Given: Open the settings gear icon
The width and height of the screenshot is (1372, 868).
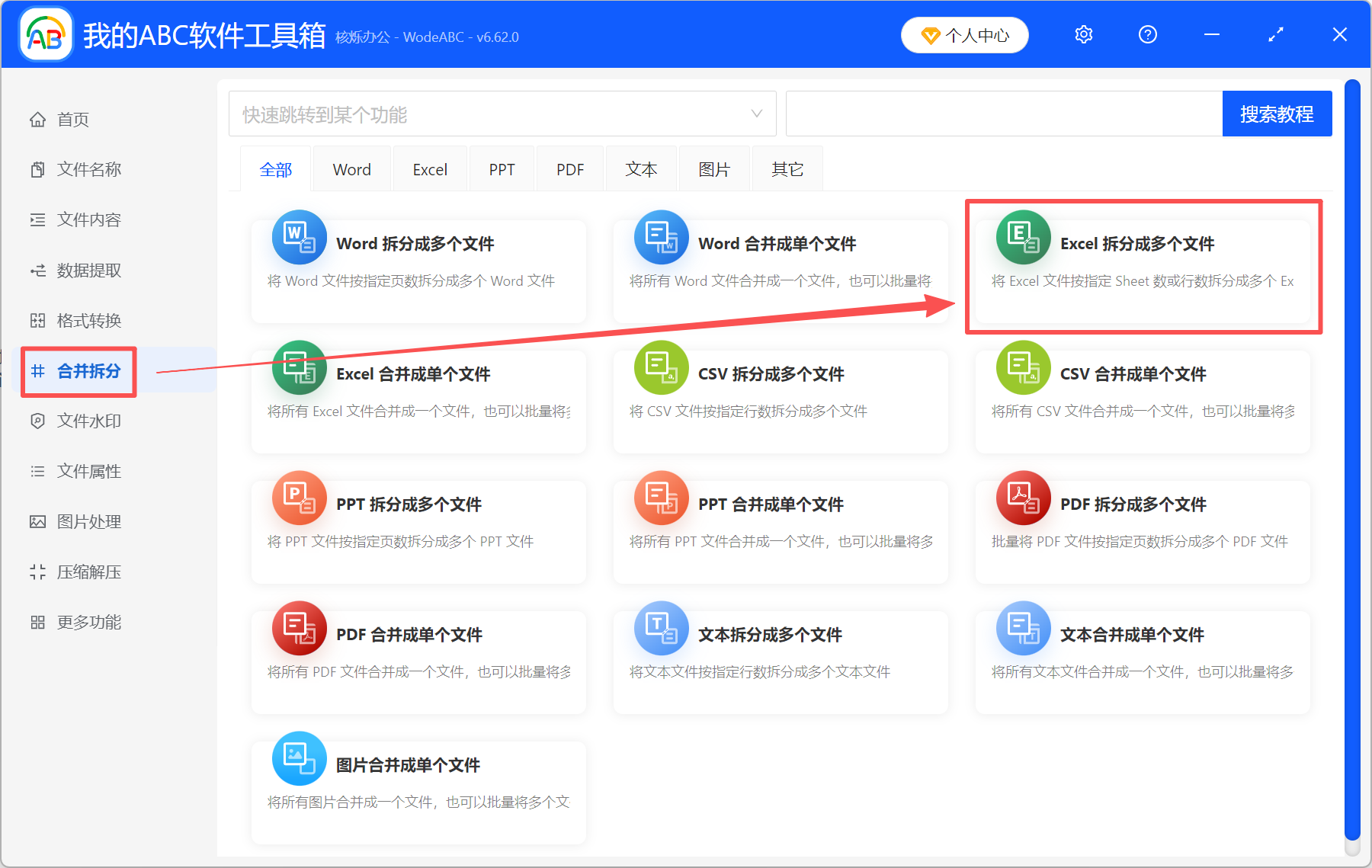Looking at the screenshot, I should [x=1083, y=34].
